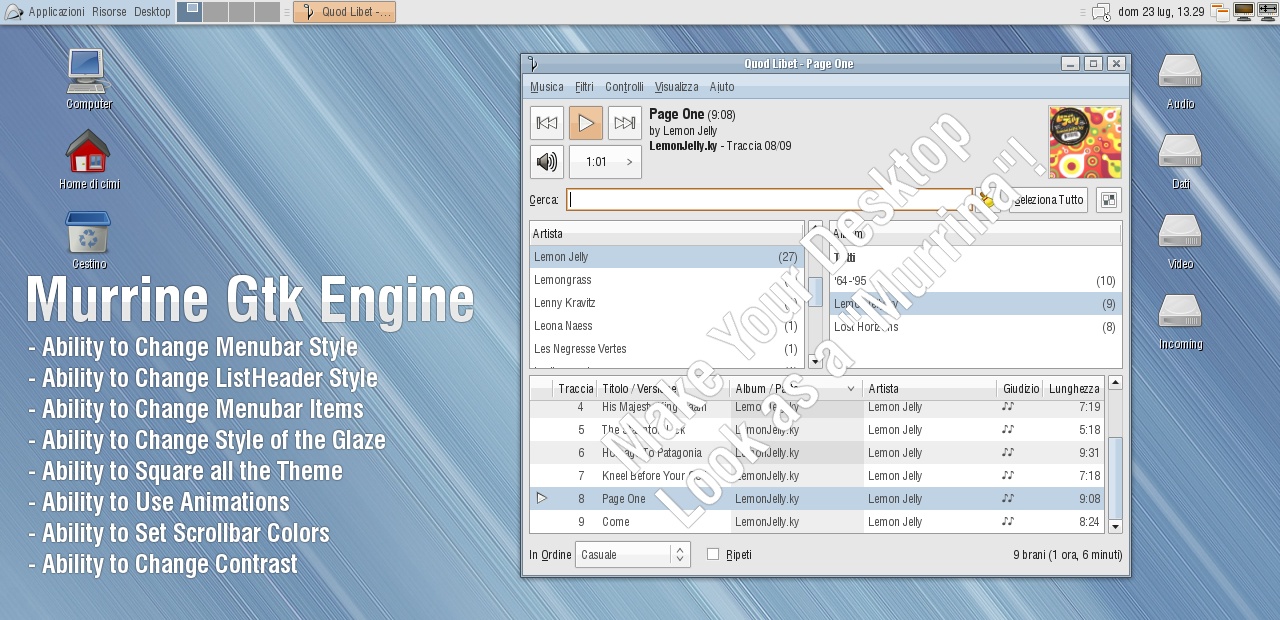
Task: Click the monitor display tray icon
Action: click(x=1244, y=12)
